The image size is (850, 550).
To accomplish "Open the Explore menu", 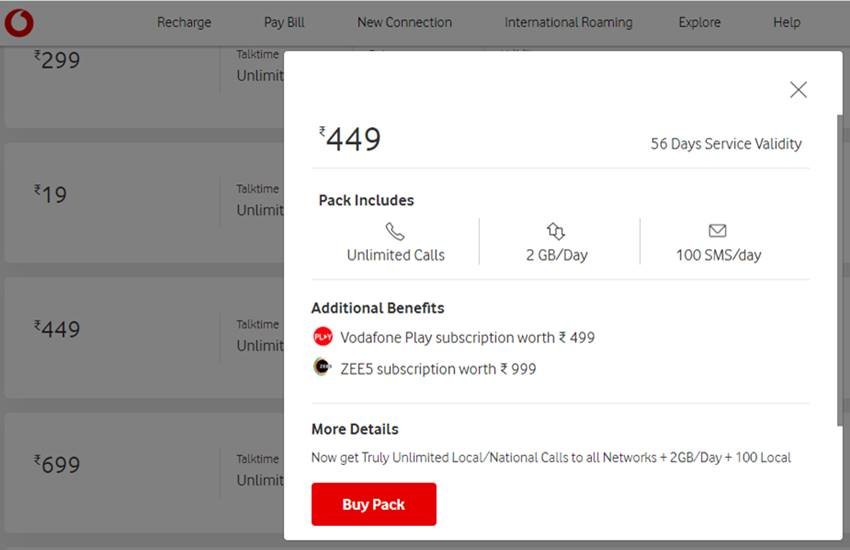I will tap(699, 22).
